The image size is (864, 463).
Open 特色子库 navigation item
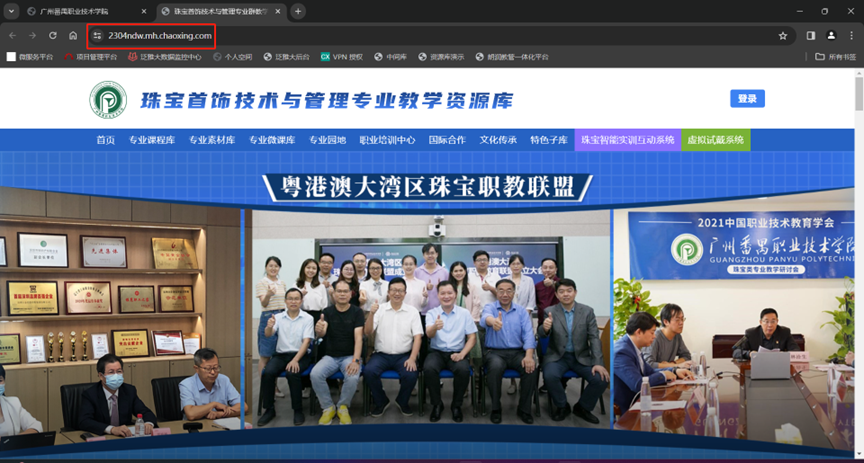[x=549, y=140]
